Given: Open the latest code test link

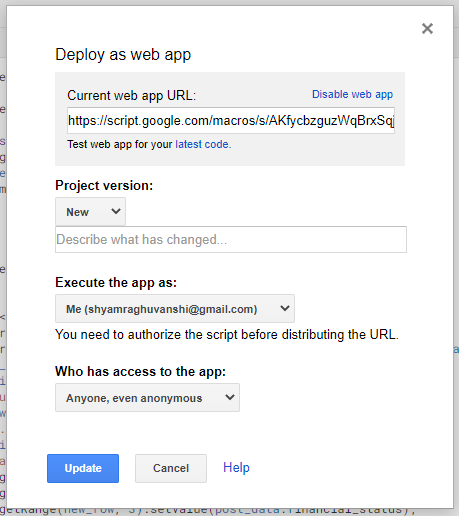Looking at the screenshot, I should [202, 144].
